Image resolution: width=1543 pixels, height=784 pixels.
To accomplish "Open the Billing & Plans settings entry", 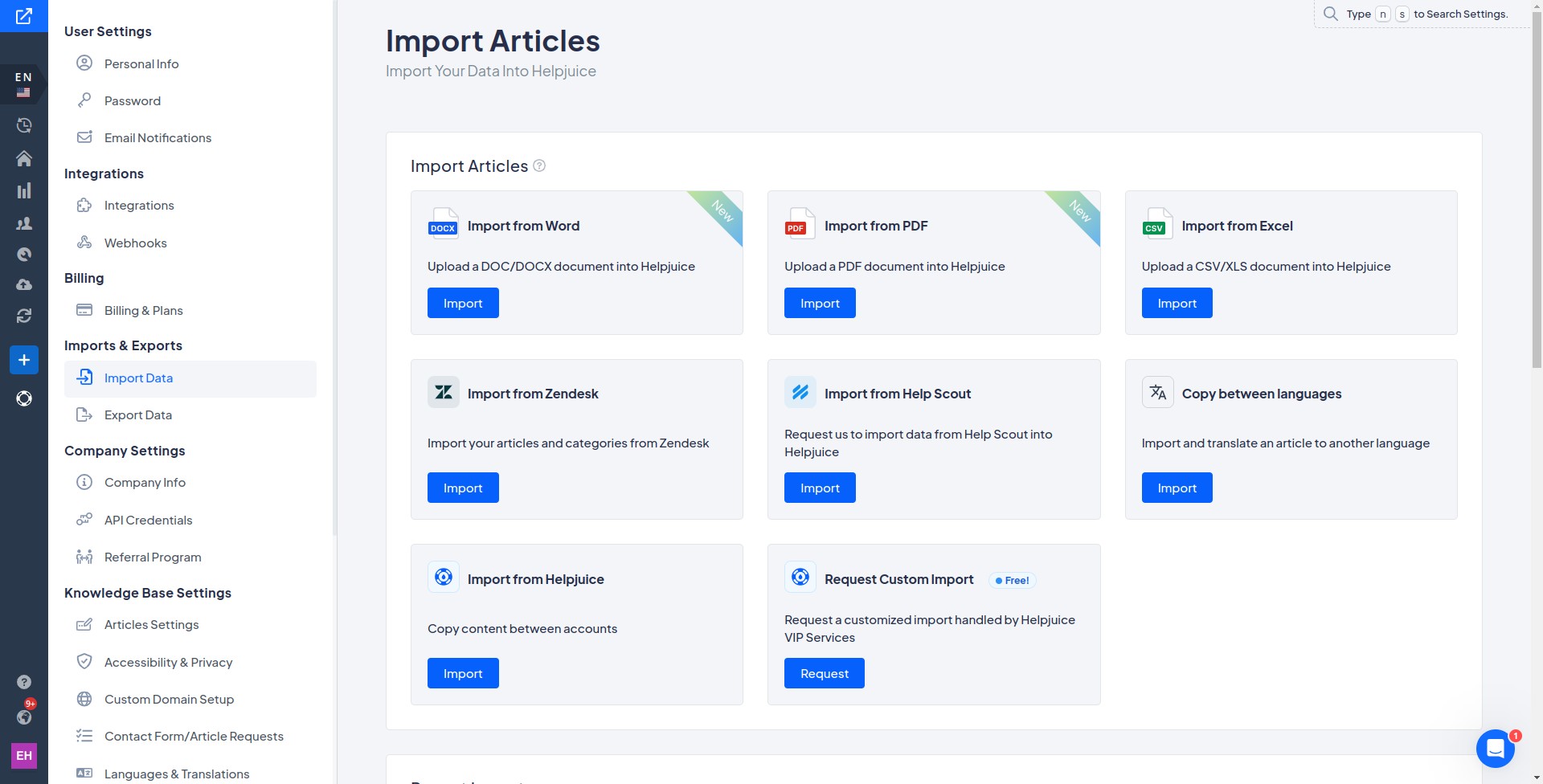I will [x=143, y=310].
